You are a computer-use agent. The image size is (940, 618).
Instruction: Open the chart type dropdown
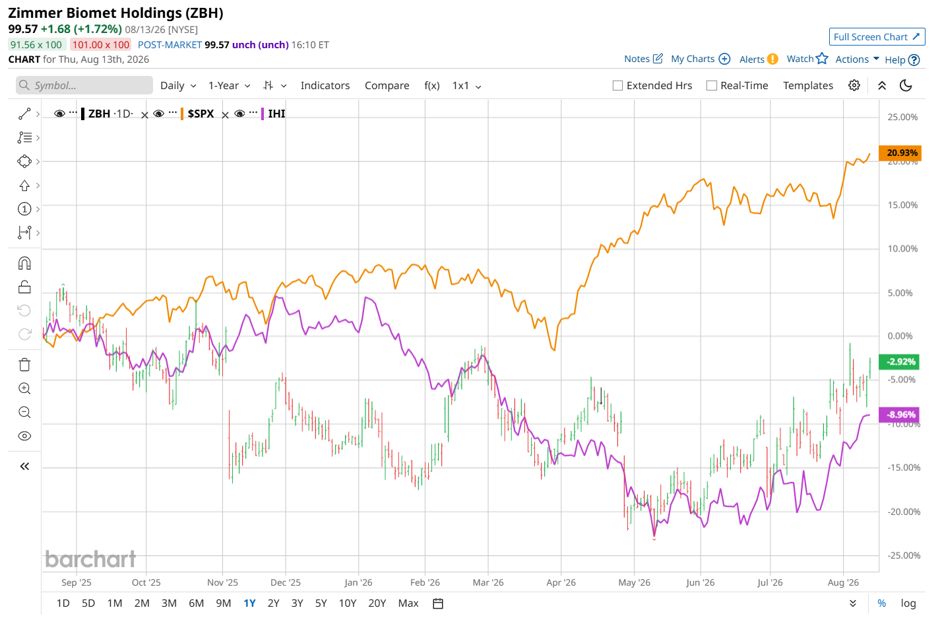[x=275, y=85]
